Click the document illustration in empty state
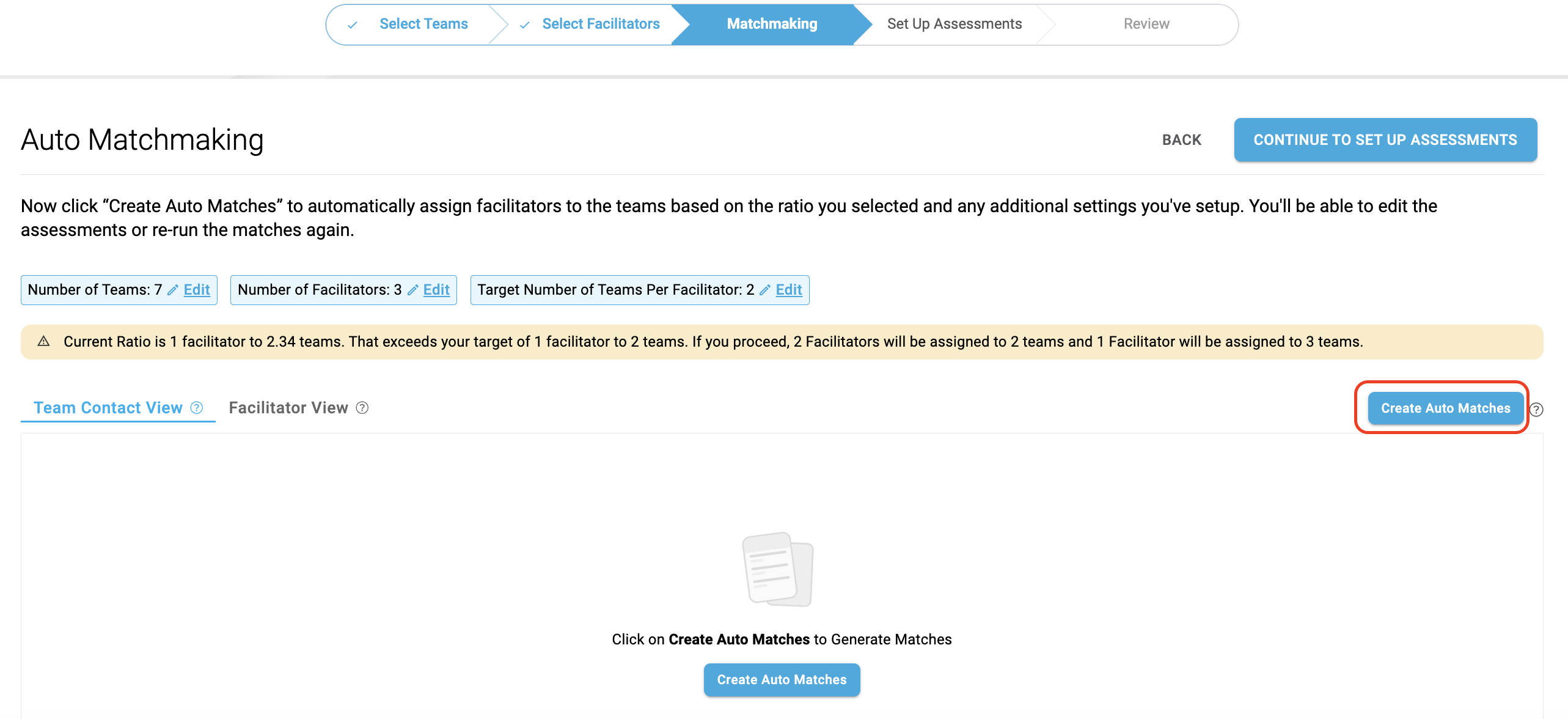 [778, 569]
